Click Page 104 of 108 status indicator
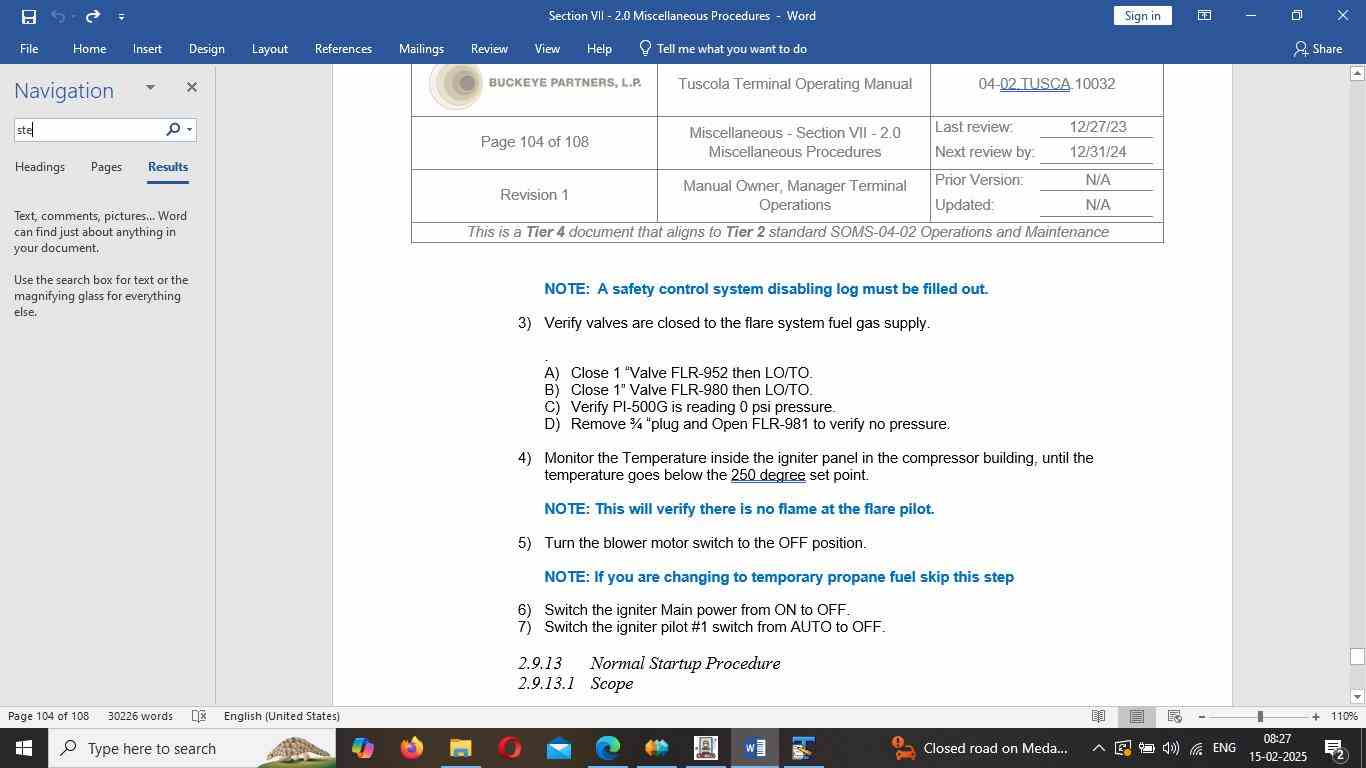This screenshot has height=768, width=1366. (48, 716)
